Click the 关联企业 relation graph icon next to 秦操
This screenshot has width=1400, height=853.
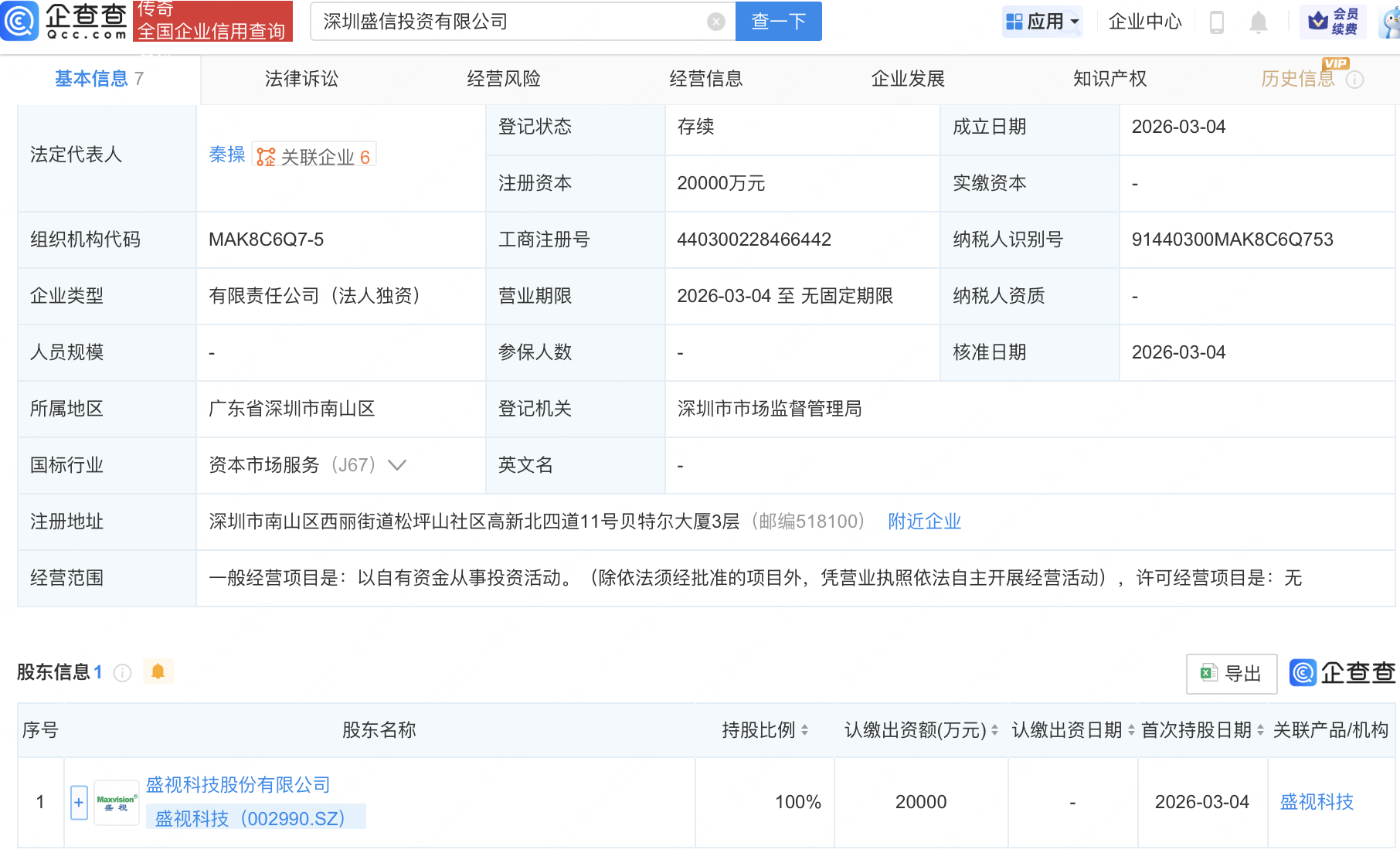(267, 155)
